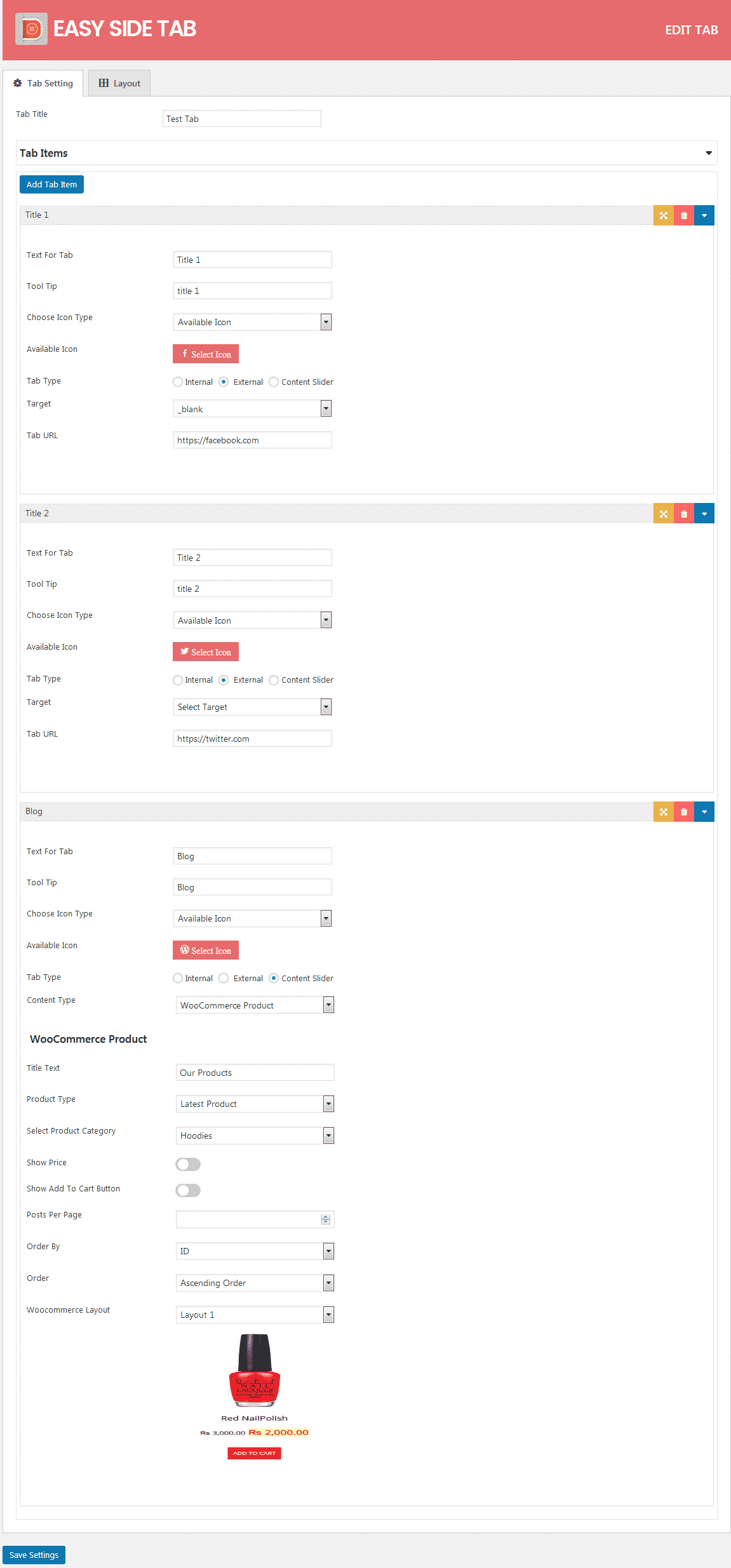Open the _blank Target dropdown
Viewport: 731px width, 1568px height.
[252, 408]
